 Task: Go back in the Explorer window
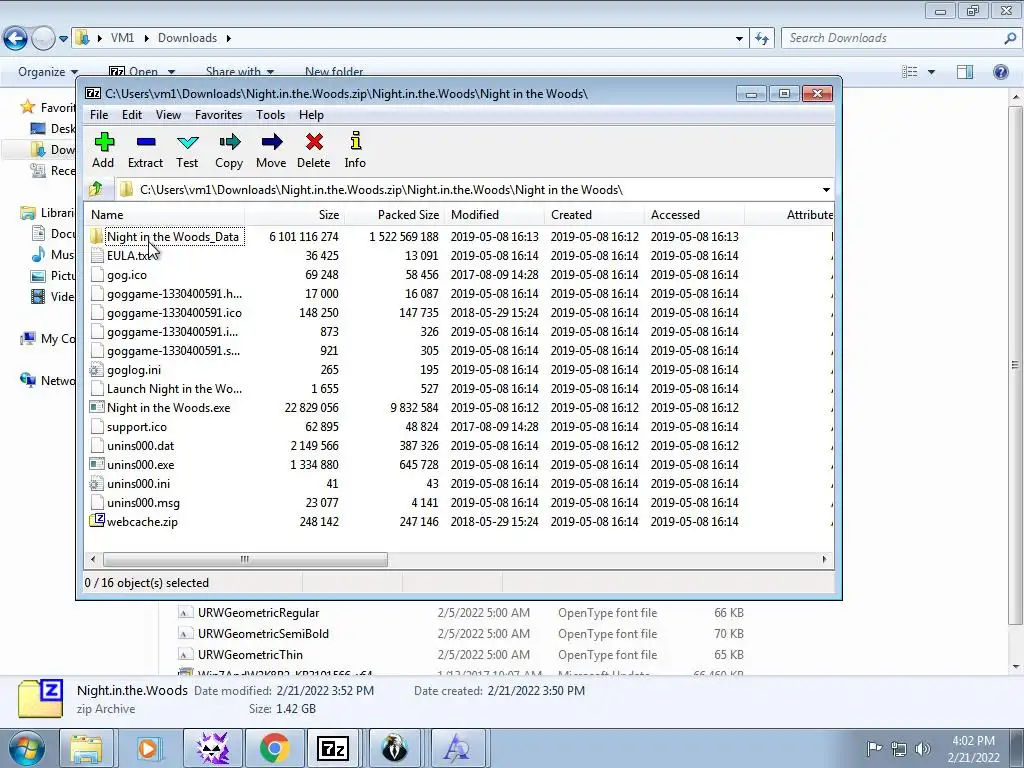click(16, 39)
